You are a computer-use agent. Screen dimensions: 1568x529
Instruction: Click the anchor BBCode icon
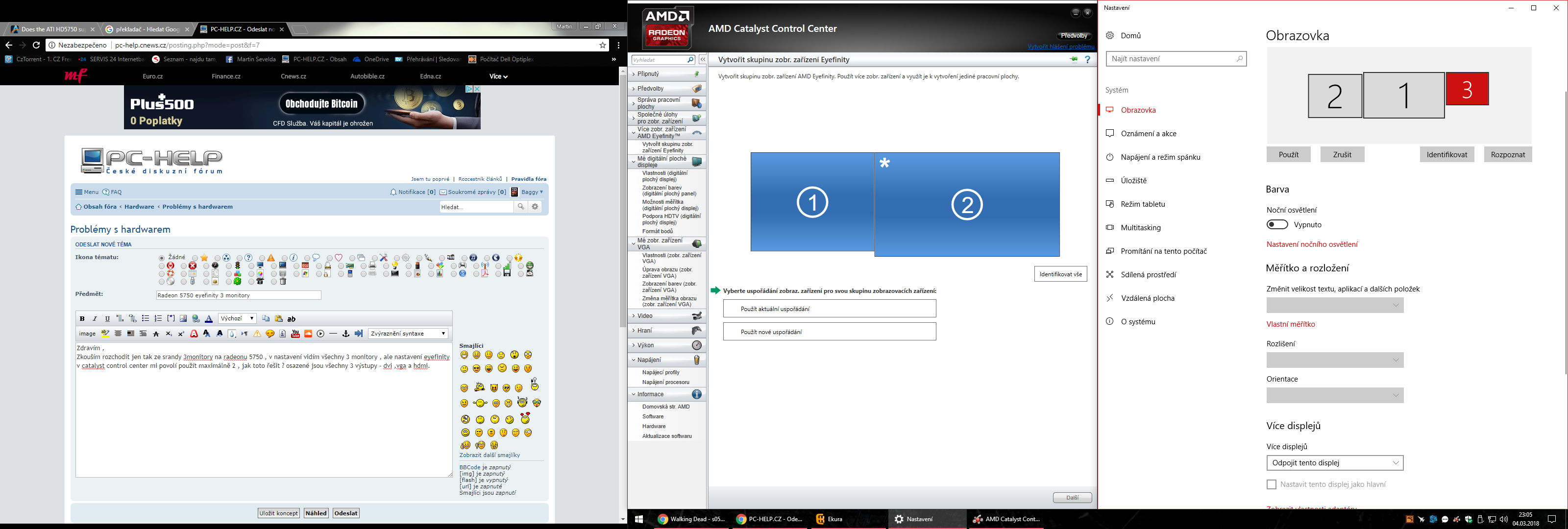346,334
